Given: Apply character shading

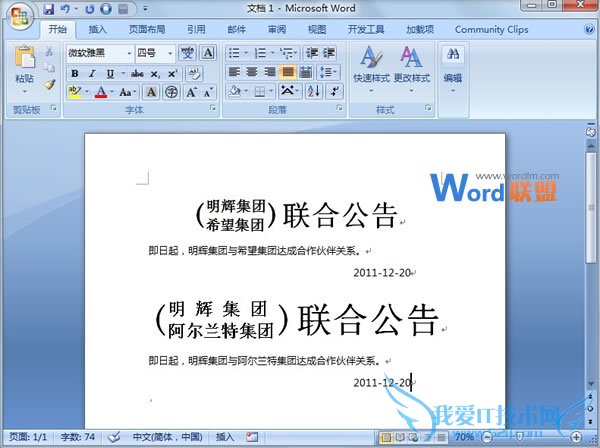Looking at the screenshot, I should [x=151, y=92].
